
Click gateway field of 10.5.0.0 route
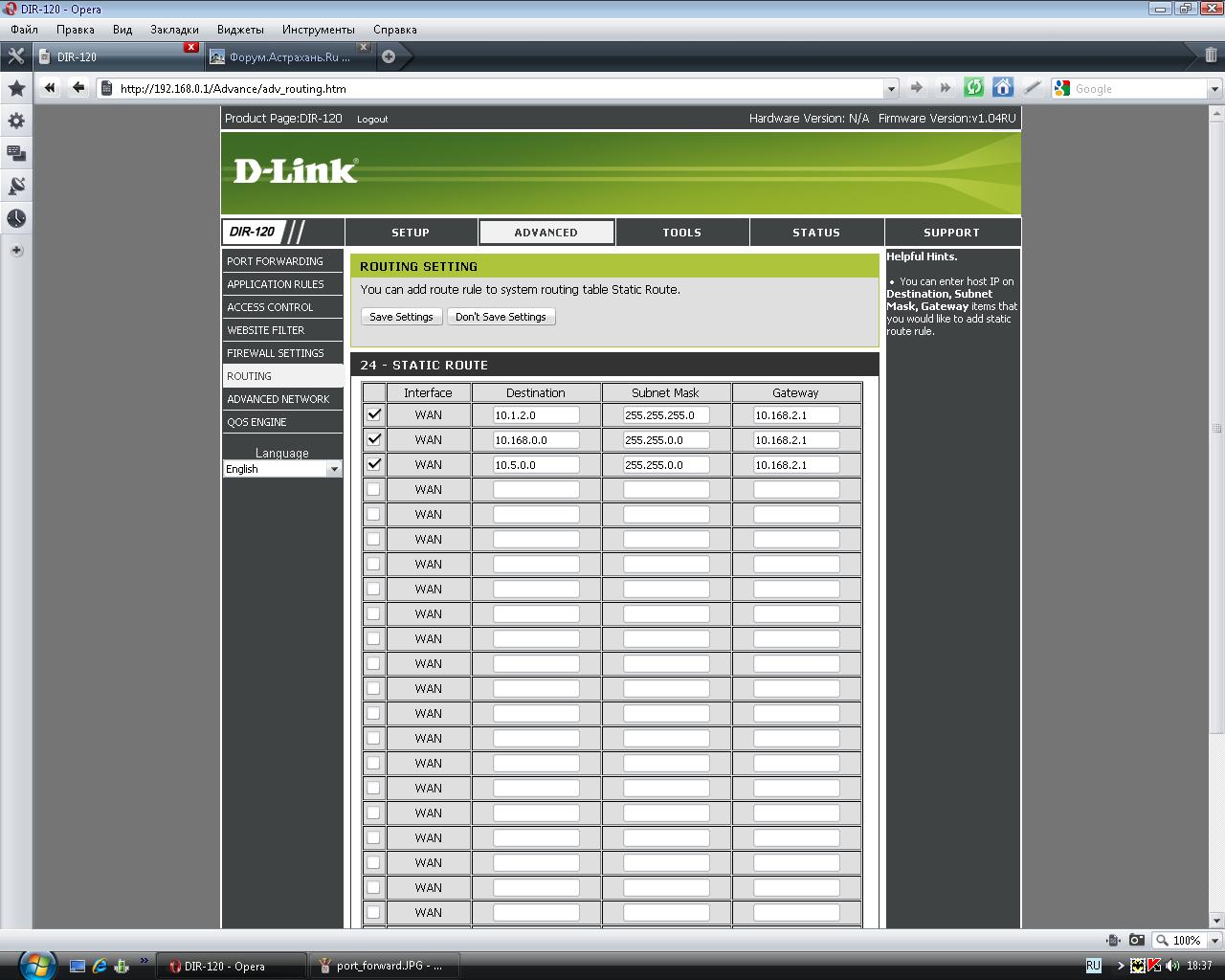tap(796, 464)
